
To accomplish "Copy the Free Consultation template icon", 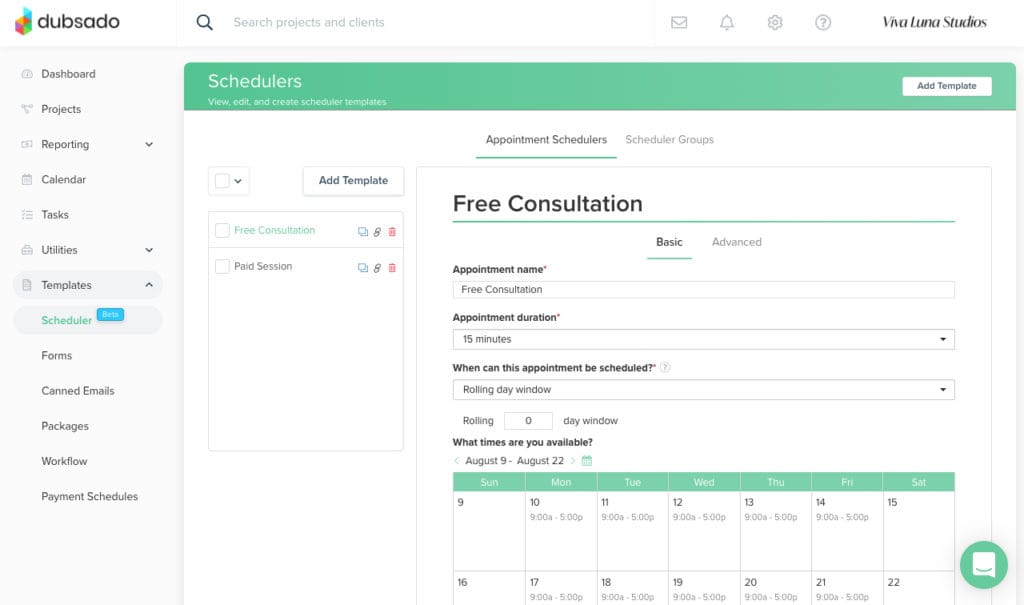I will pos(362,231).
